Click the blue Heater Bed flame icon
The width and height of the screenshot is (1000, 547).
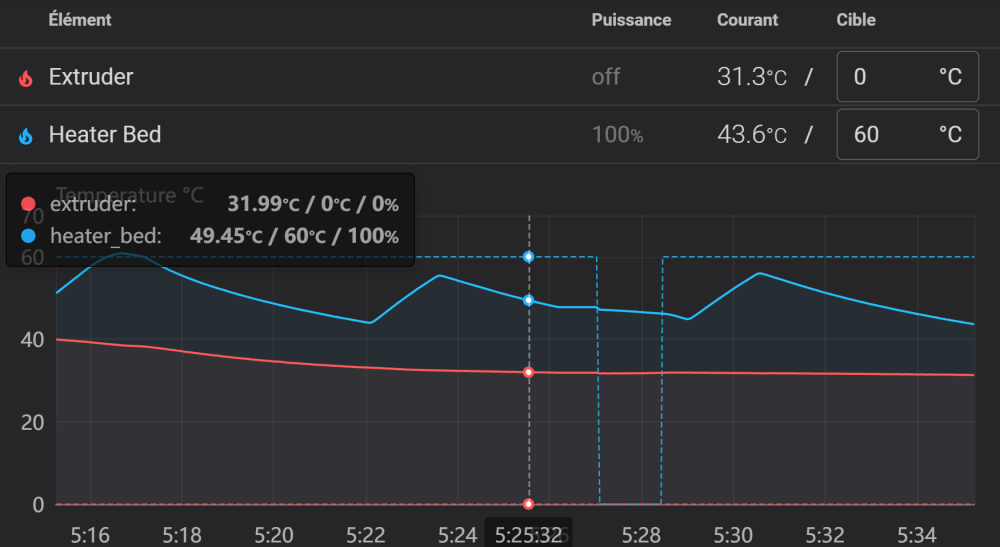26,135
